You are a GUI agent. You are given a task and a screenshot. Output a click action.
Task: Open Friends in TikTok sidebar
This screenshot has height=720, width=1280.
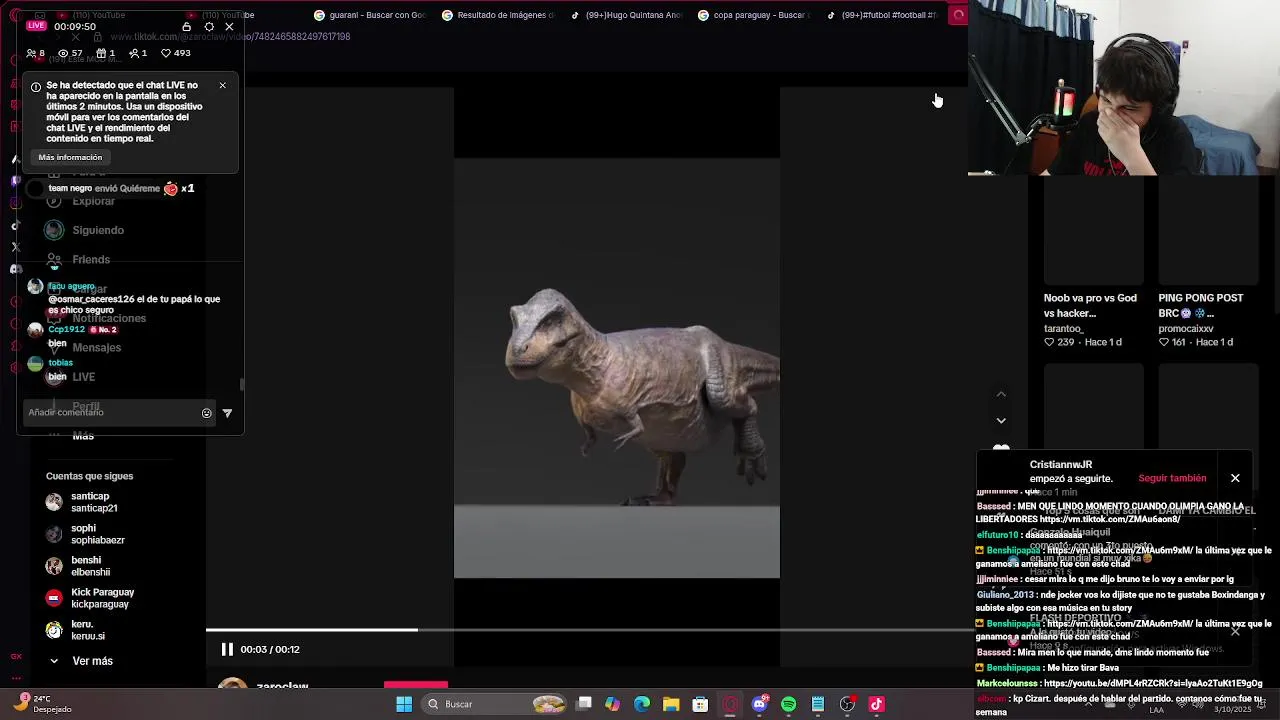pyautogui.click(x=91, y=259)
